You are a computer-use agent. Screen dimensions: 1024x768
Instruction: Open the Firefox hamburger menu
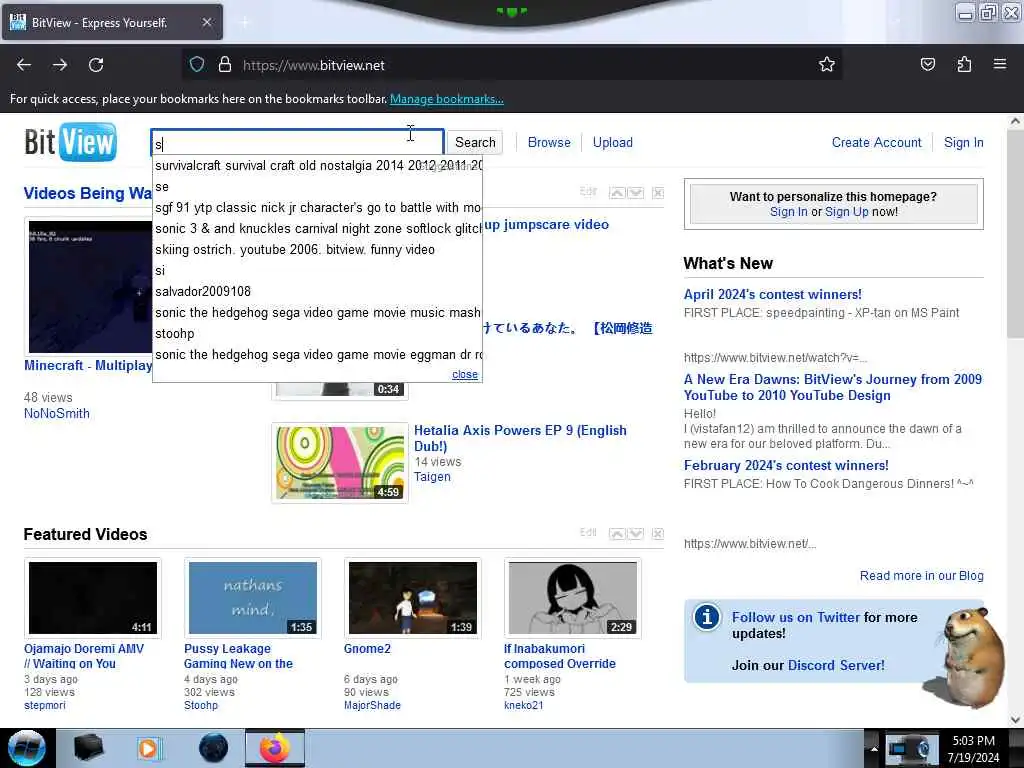[x=1000, y=64]
